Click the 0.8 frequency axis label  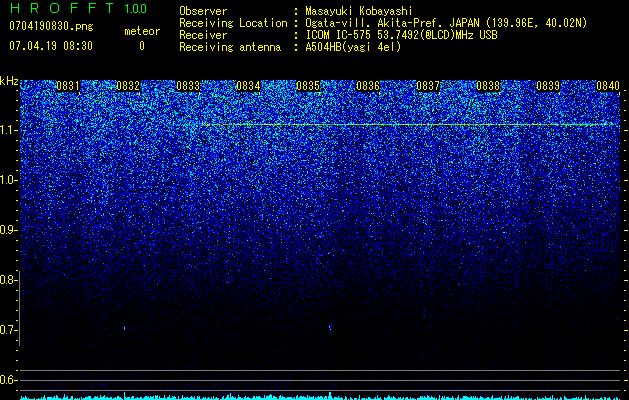tap(8, 280)
